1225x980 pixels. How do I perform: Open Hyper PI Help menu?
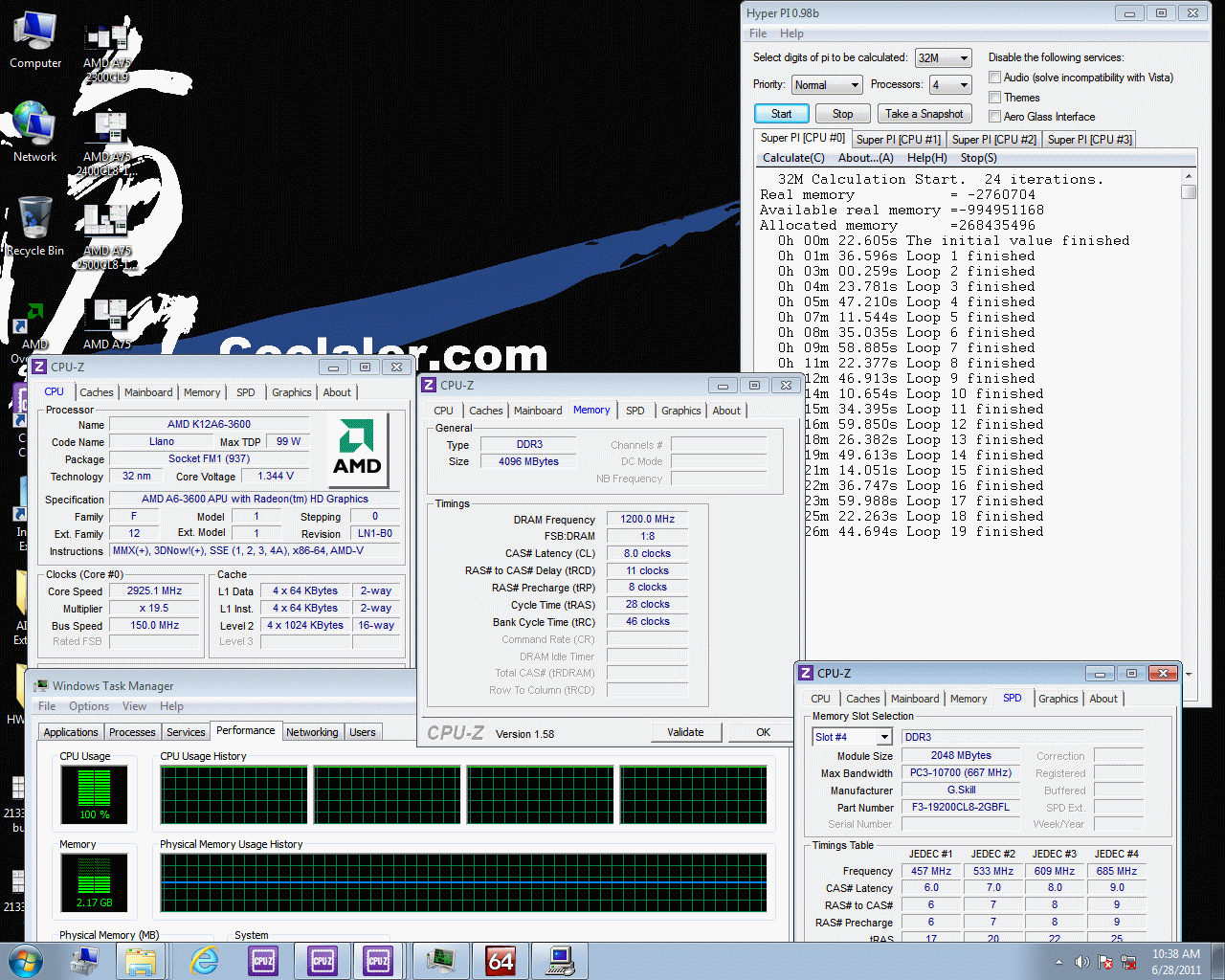tap(791, 33)
